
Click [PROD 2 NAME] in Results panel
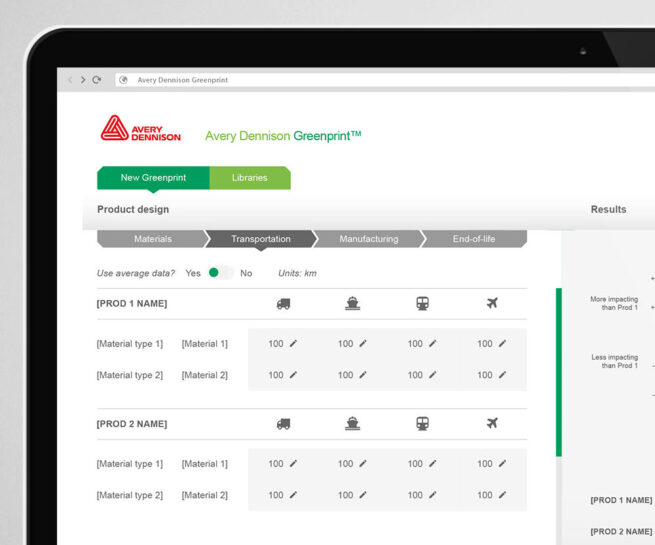click(x=621, y=531)
